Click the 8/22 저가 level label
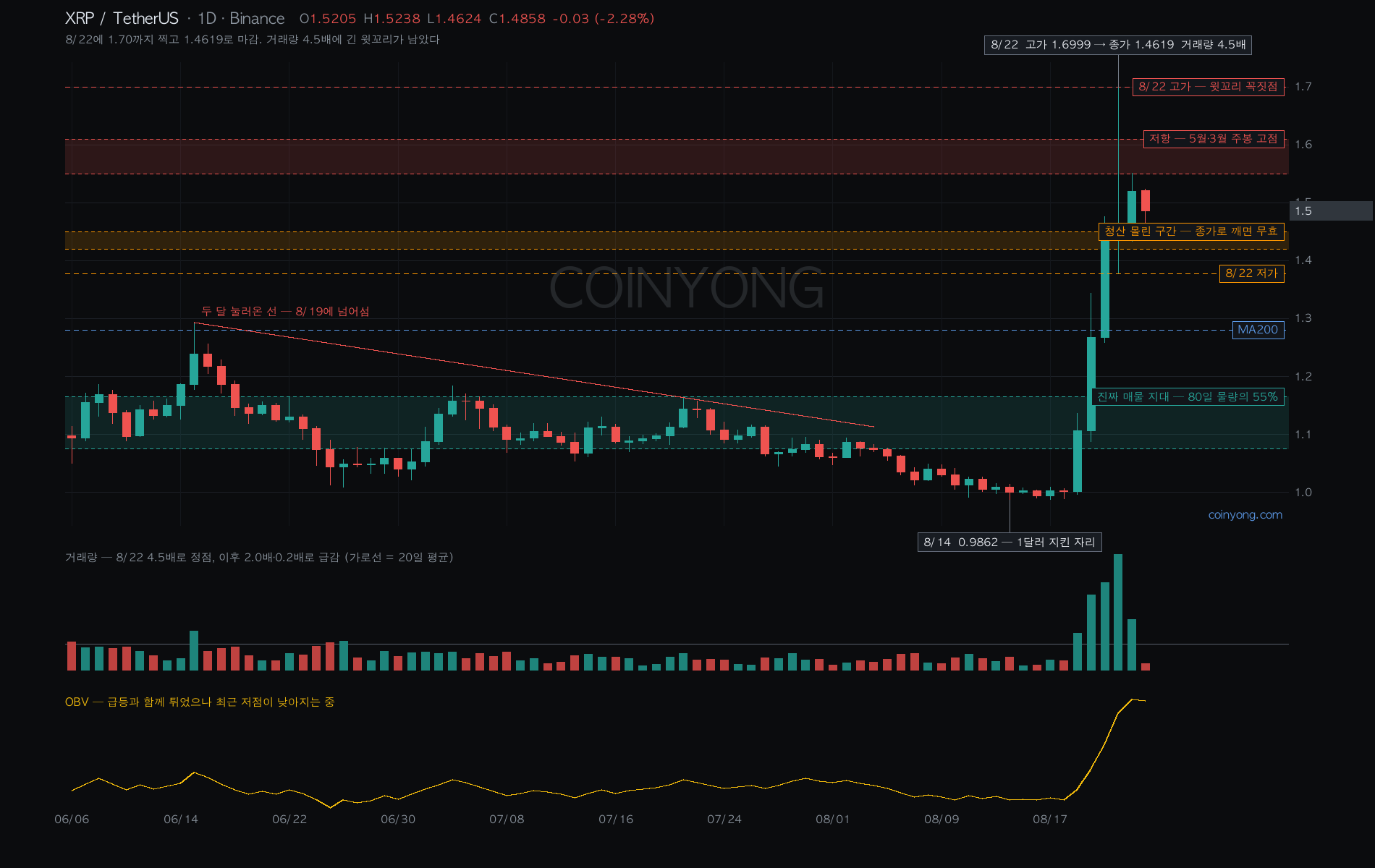Image resolution: width=1375 pixels, height=868 pixels. 1251,273
